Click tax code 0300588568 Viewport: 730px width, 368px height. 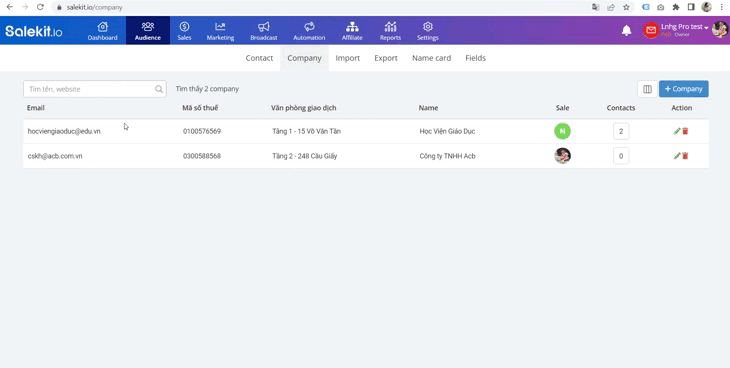point(202,156)
